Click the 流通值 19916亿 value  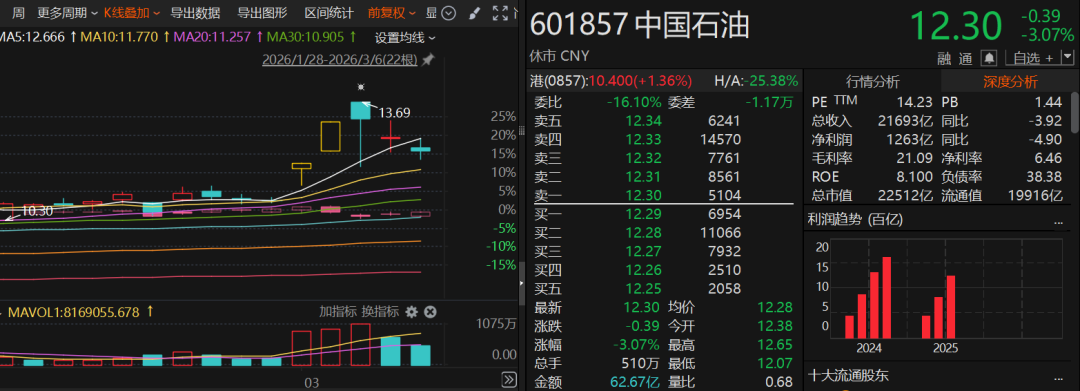(1035, 196)
